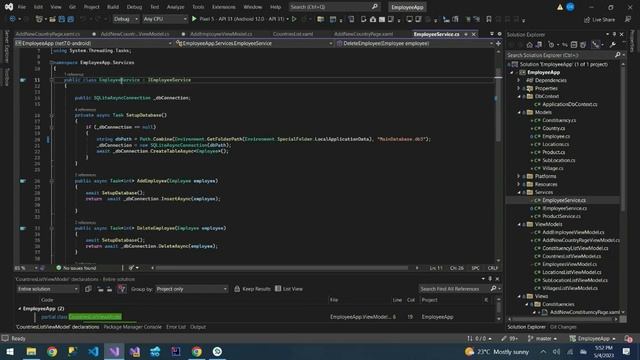The height and width of the screenshot is (360, 640).
Task: Collapse the ViewModels folder
Action: tap(519, 224)
